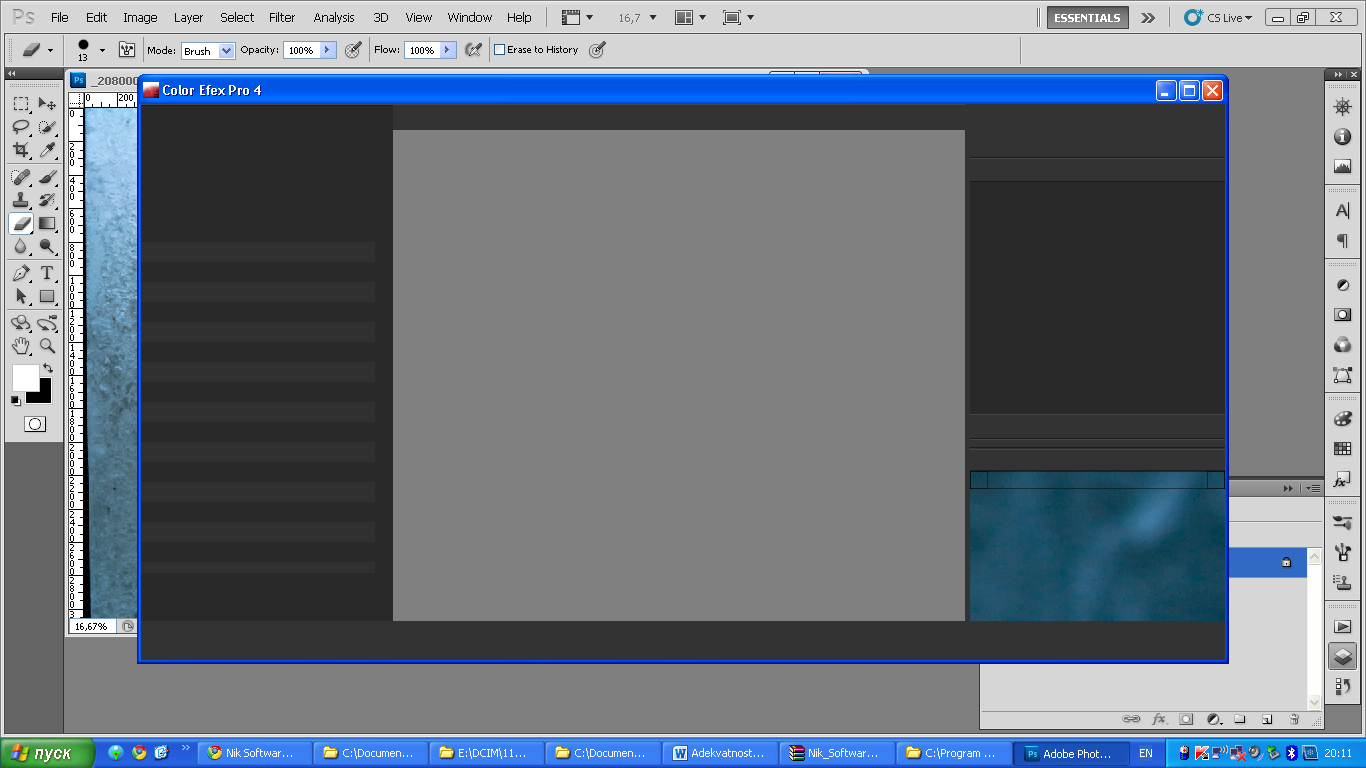The height and width of the screenshot is (768, 1366).
Task: Pick the Horizontal Type tool
Action: click(47, 273)
